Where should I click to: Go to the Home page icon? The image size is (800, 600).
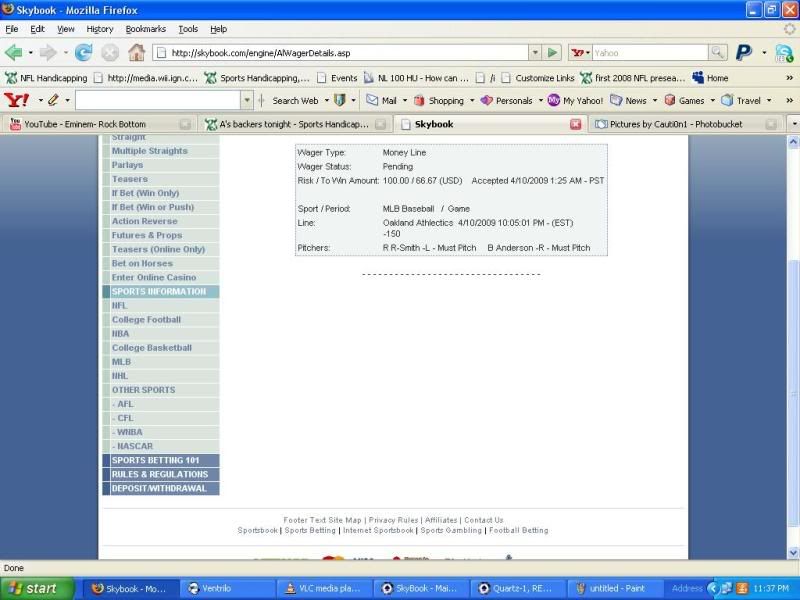coord(136,52)
